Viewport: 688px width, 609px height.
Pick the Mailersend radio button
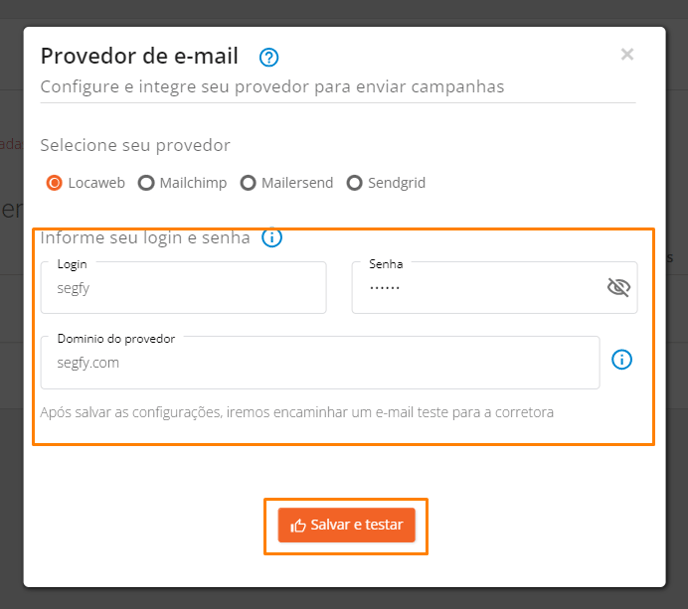248,183
